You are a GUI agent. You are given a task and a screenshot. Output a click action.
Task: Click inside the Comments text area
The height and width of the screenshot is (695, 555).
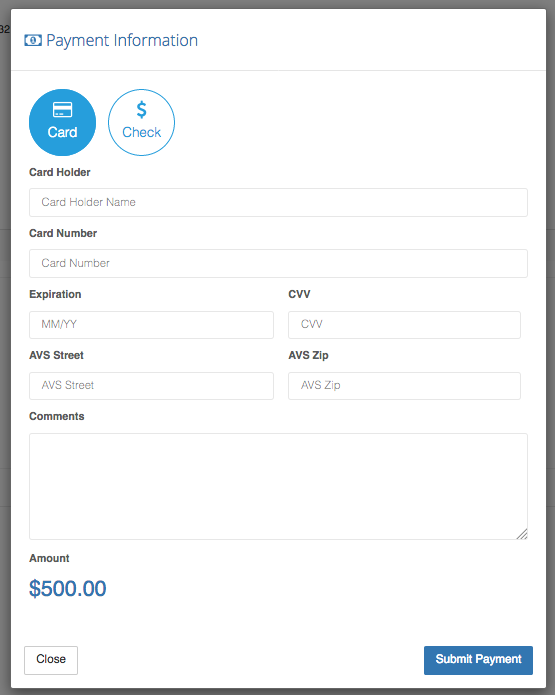pos(278,486)
